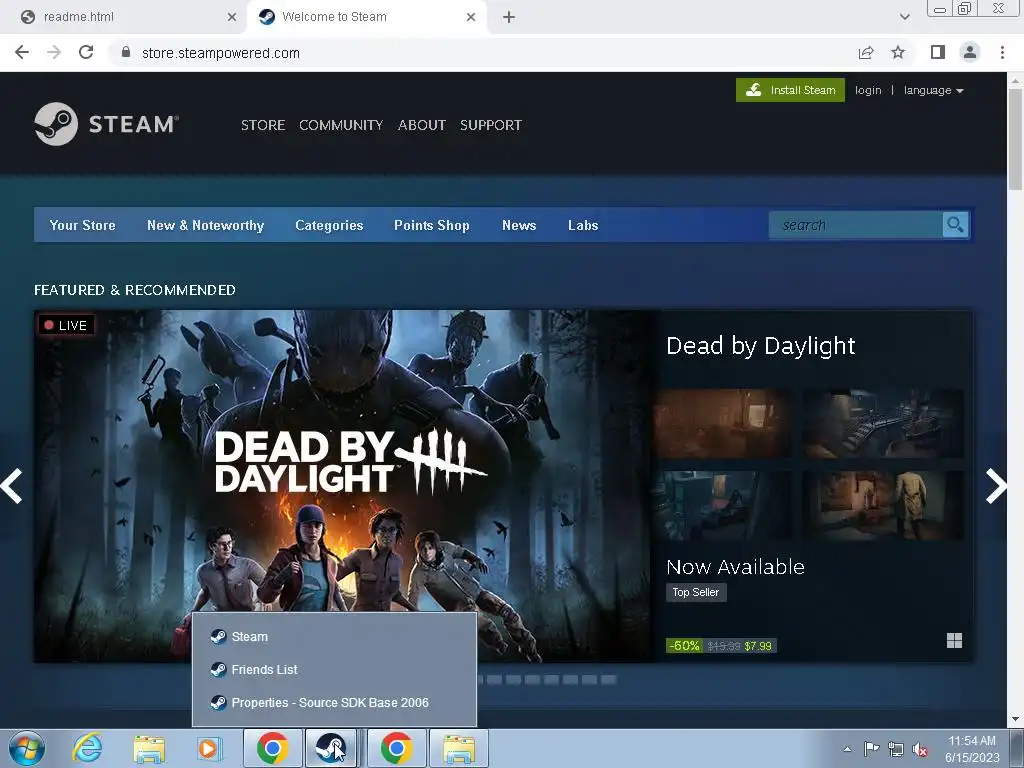Expand the Categories menu

click(x=329, y=225)
